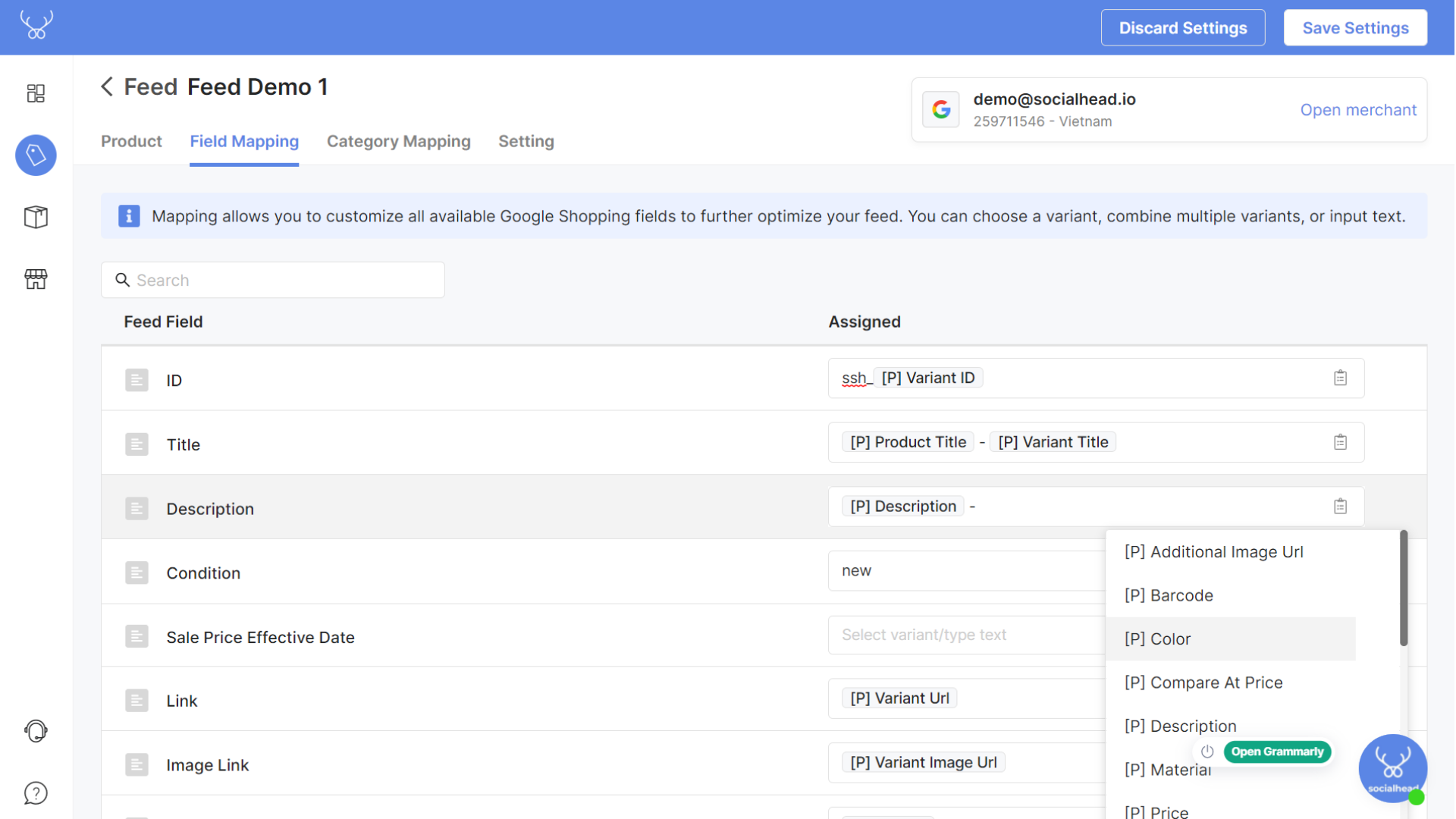The image size is (1456, 819).
Task: Switch to the Category Mapping tab
Action: pos(399,141)
